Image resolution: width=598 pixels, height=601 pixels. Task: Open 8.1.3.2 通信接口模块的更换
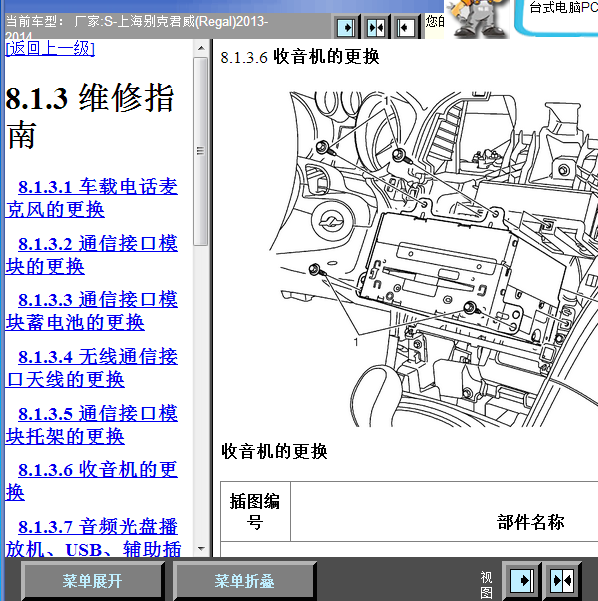pos(92,255)
